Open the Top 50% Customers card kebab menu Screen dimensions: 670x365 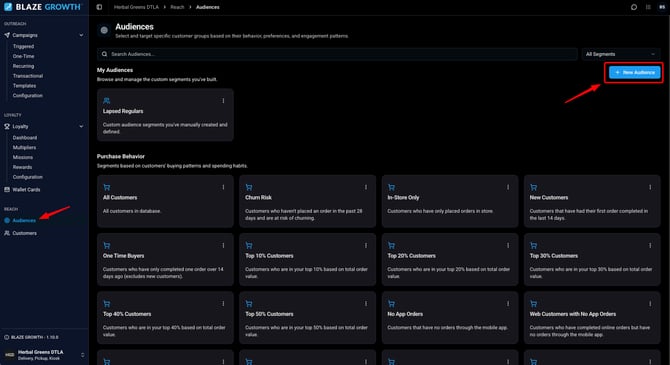tap(366, 303)
